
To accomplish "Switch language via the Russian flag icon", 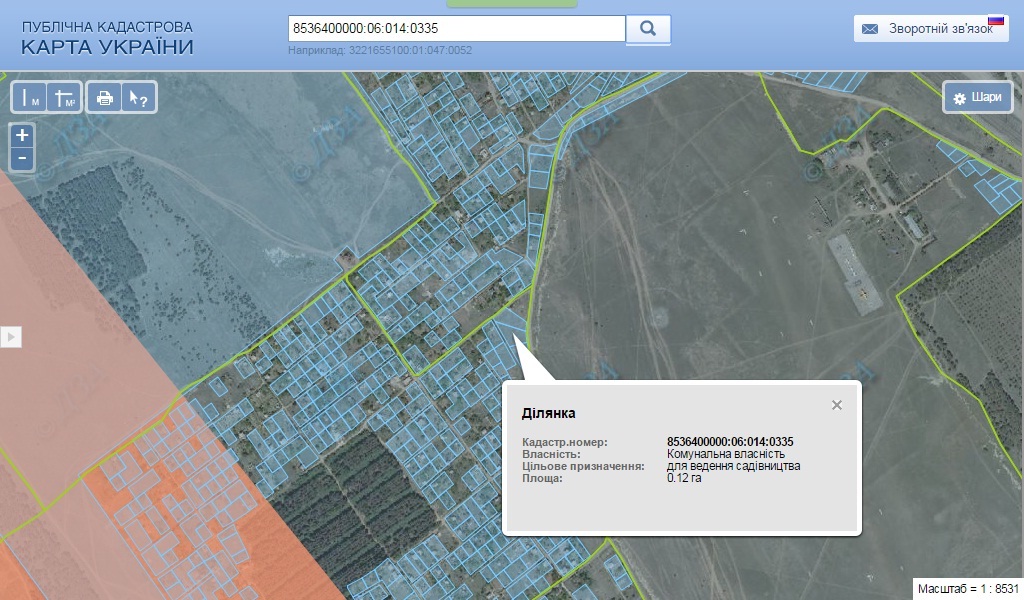I will click(995, 20).
